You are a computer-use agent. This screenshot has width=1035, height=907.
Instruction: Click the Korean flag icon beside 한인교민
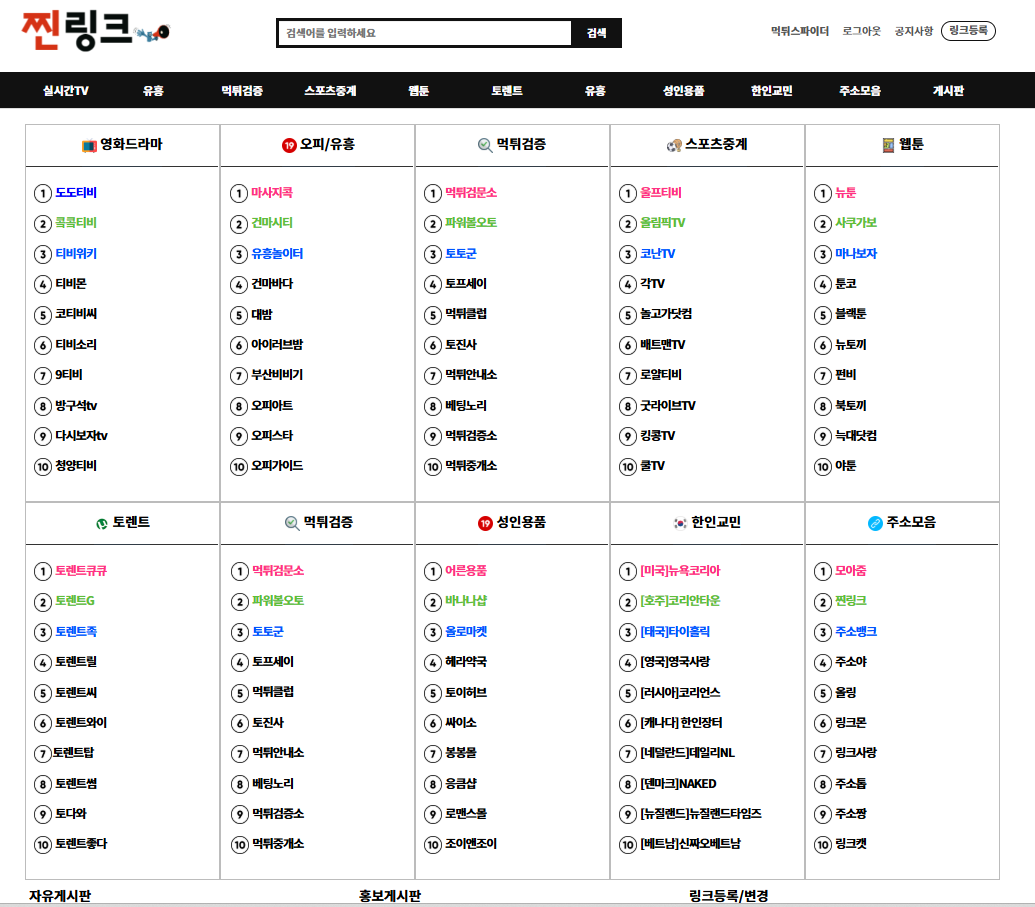pos(680,523)
